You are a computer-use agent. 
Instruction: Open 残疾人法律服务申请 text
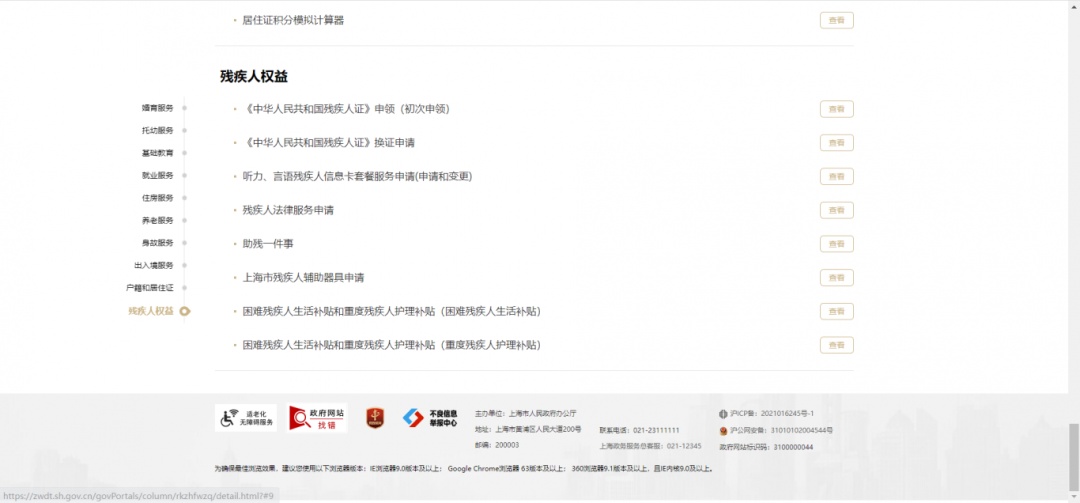point(288,210)
